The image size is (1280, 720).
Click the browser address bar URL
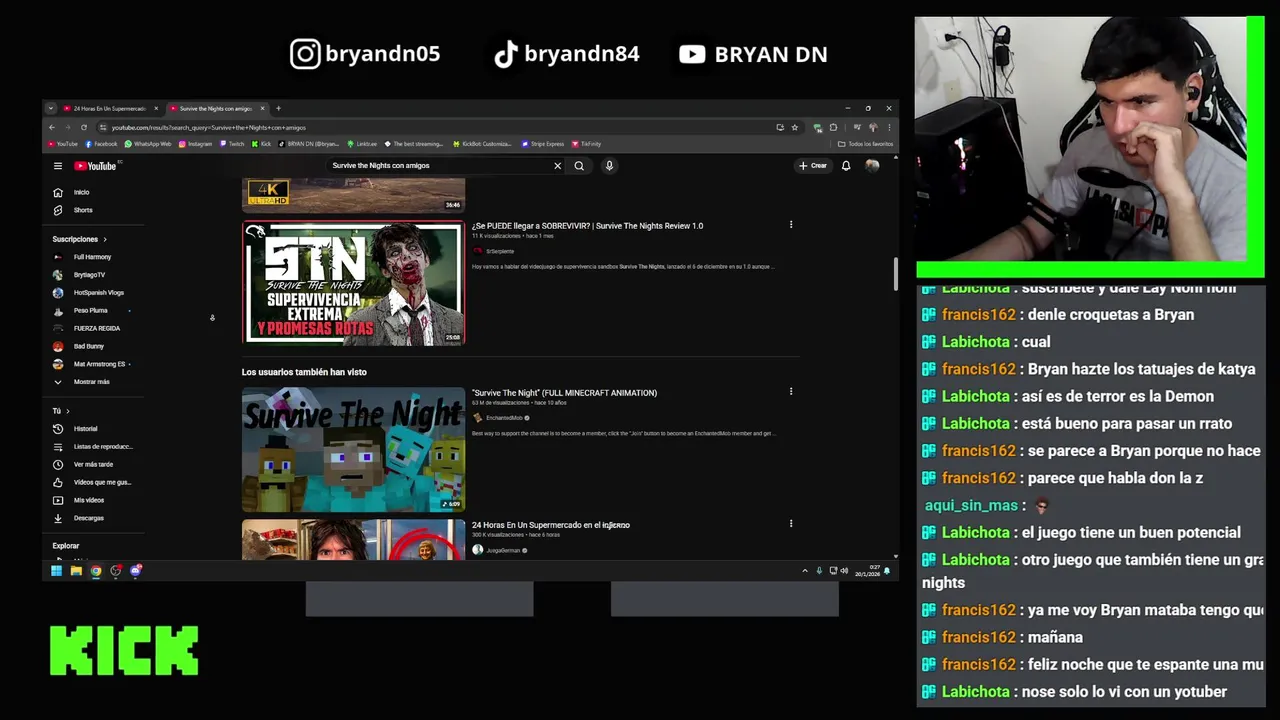(208, 128)
